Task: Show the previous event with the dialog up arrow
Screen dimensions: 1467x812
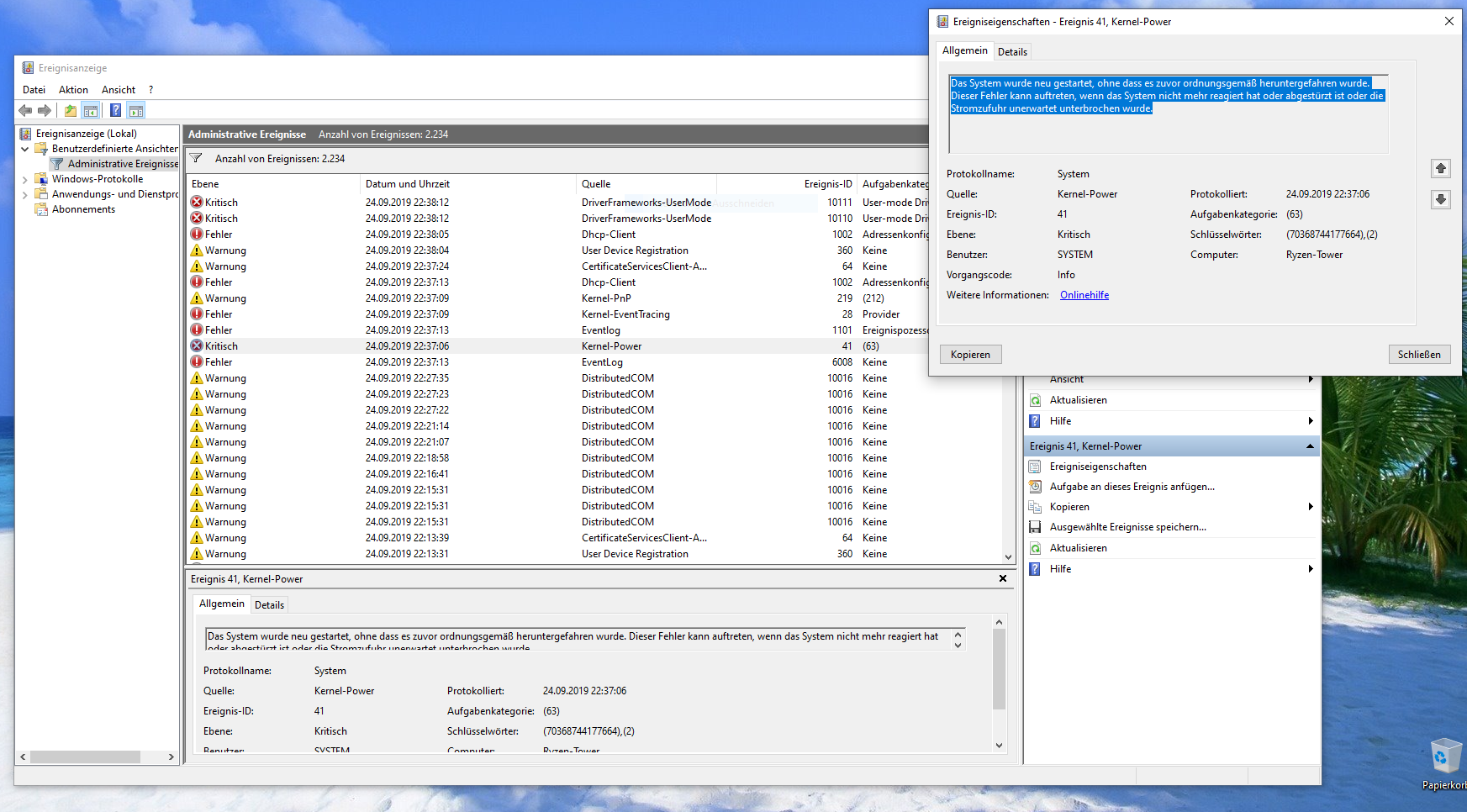Action: 1441,169
